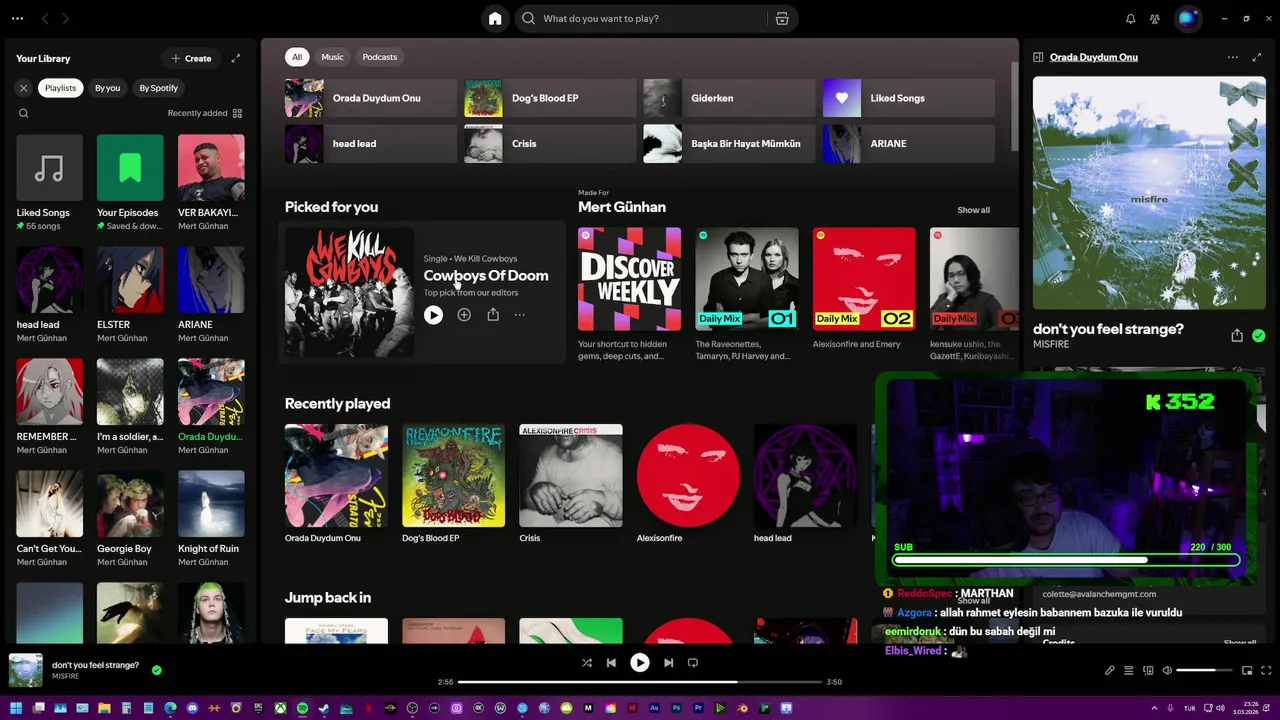The image size is (1280, 720).
Task: Play the current track
Action: click(640, 662)
